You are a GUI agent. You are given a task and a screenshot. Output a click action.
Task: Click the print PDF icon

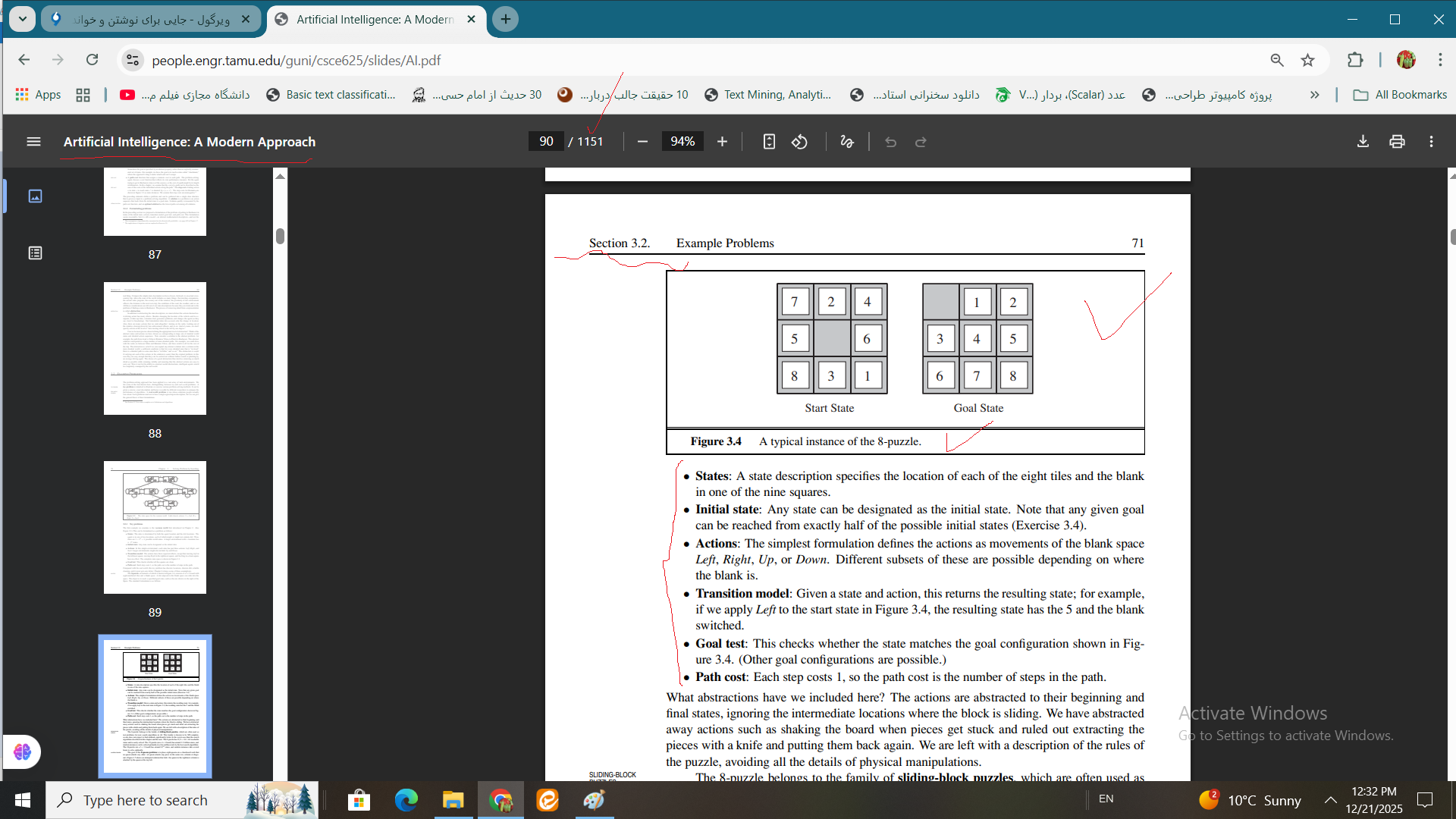point(1397,142)
